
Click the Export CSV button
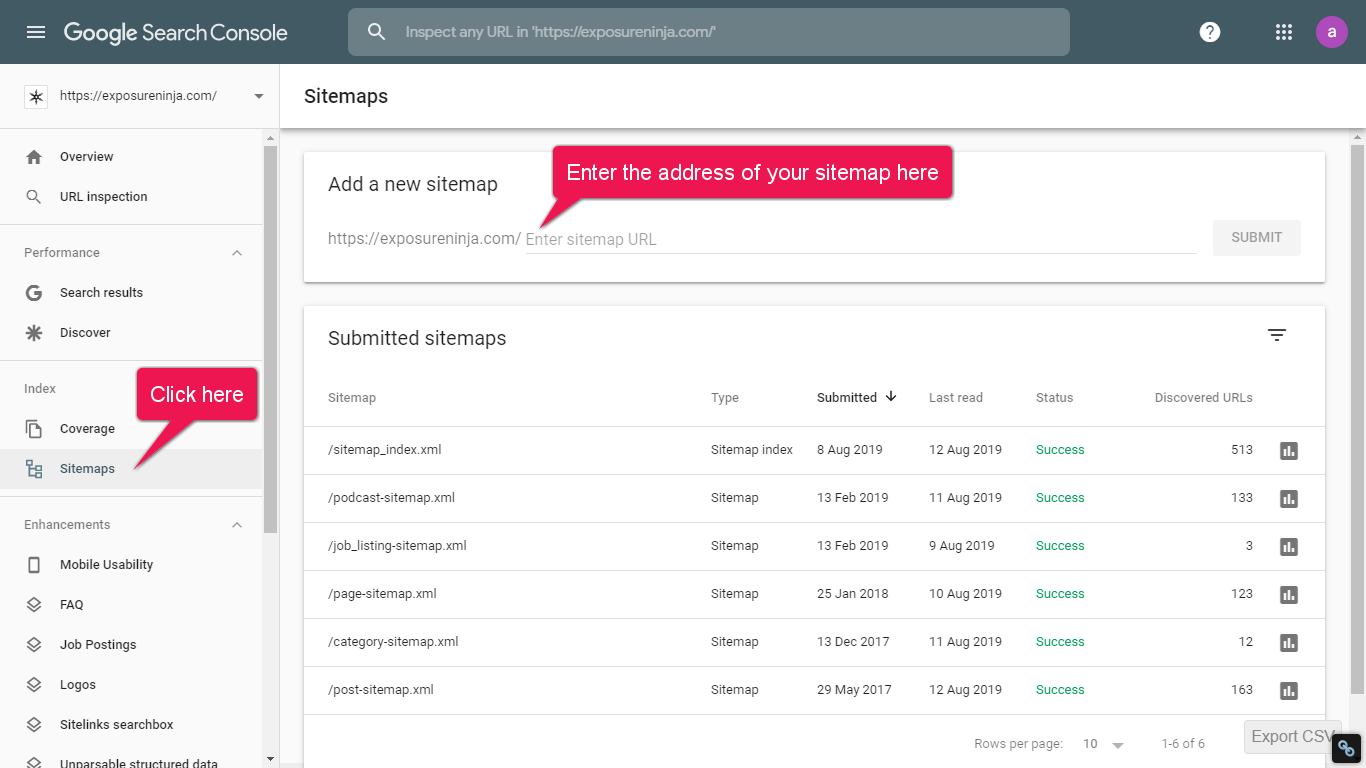coord(1291,737)
